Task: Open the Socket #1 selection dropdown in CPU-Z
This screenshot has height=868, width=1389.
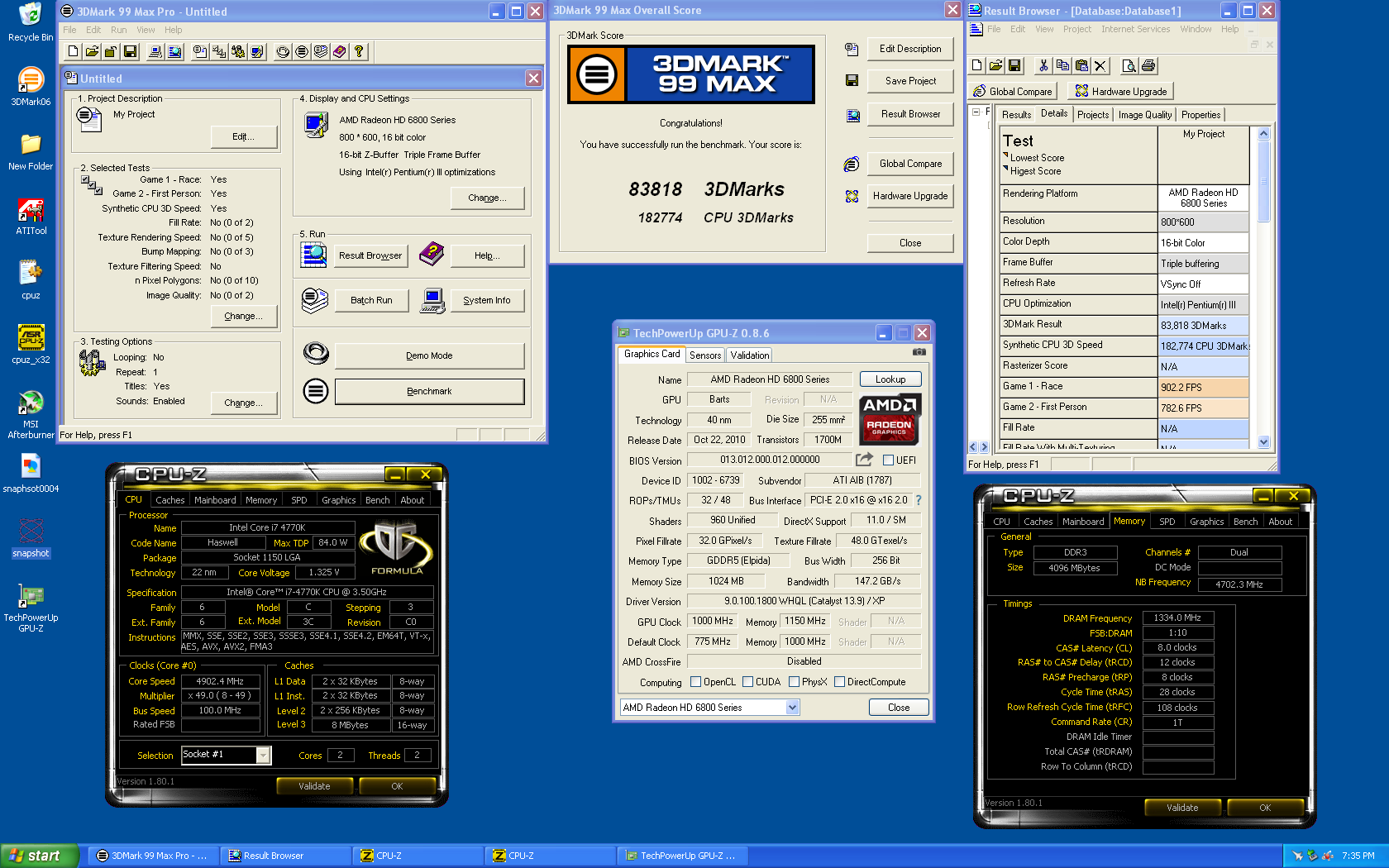Action: (263, 755)
